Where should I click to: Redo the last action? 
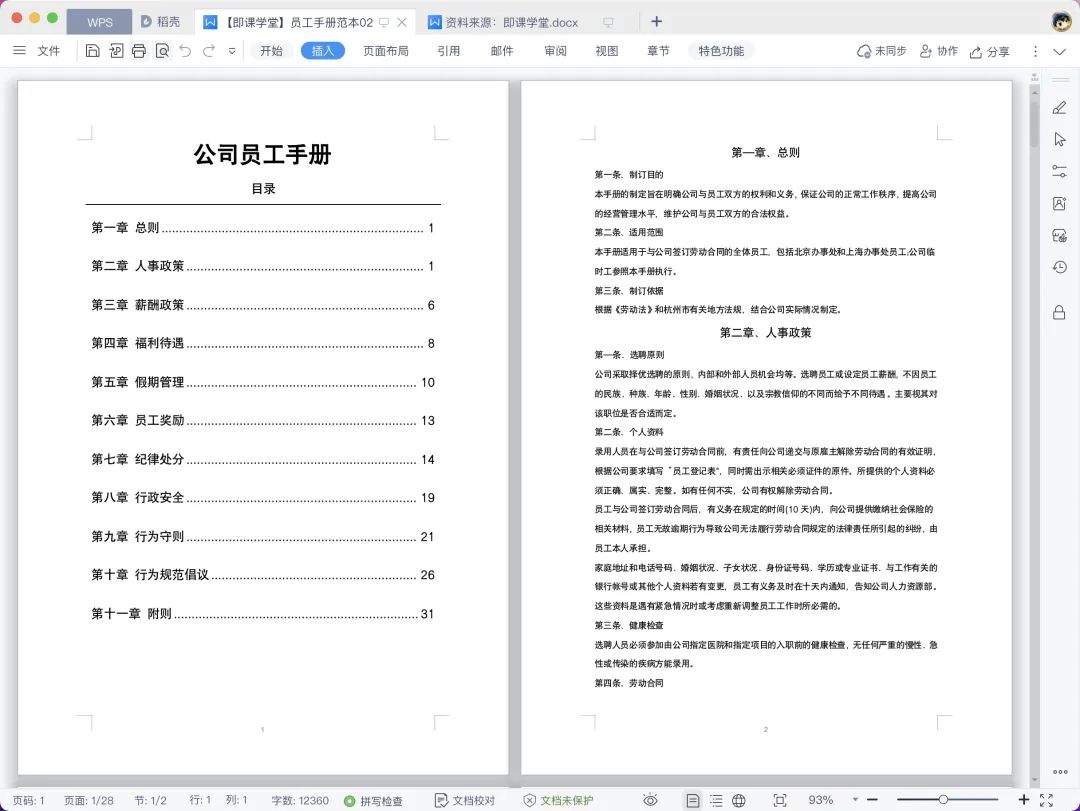(209, 50)
